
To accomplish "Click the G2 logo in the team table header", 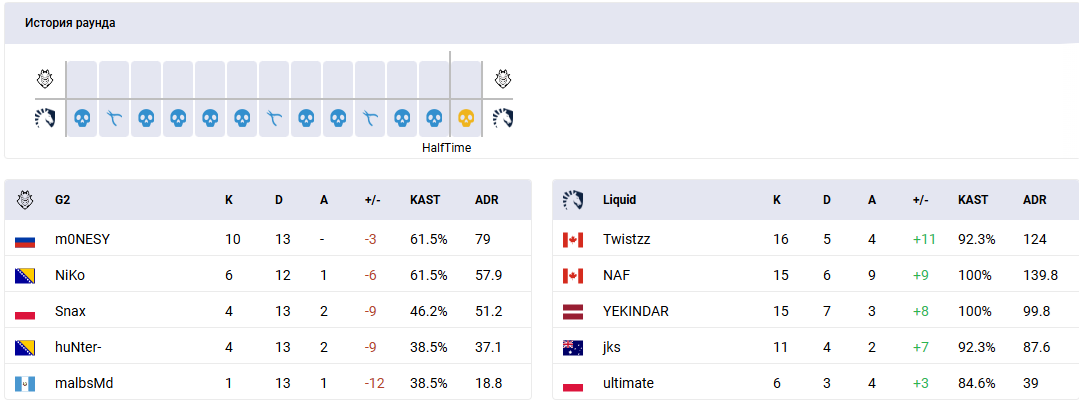I will 25,200.
